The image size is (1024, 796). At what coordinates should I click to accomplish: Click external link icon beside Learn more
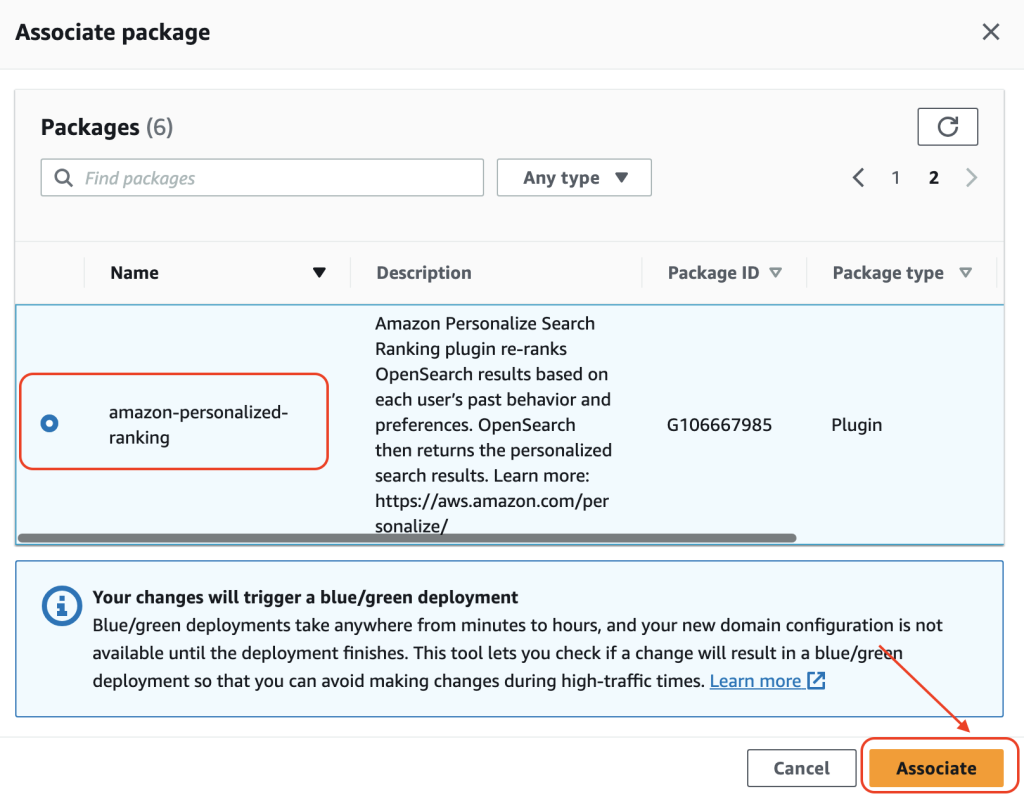816,681
